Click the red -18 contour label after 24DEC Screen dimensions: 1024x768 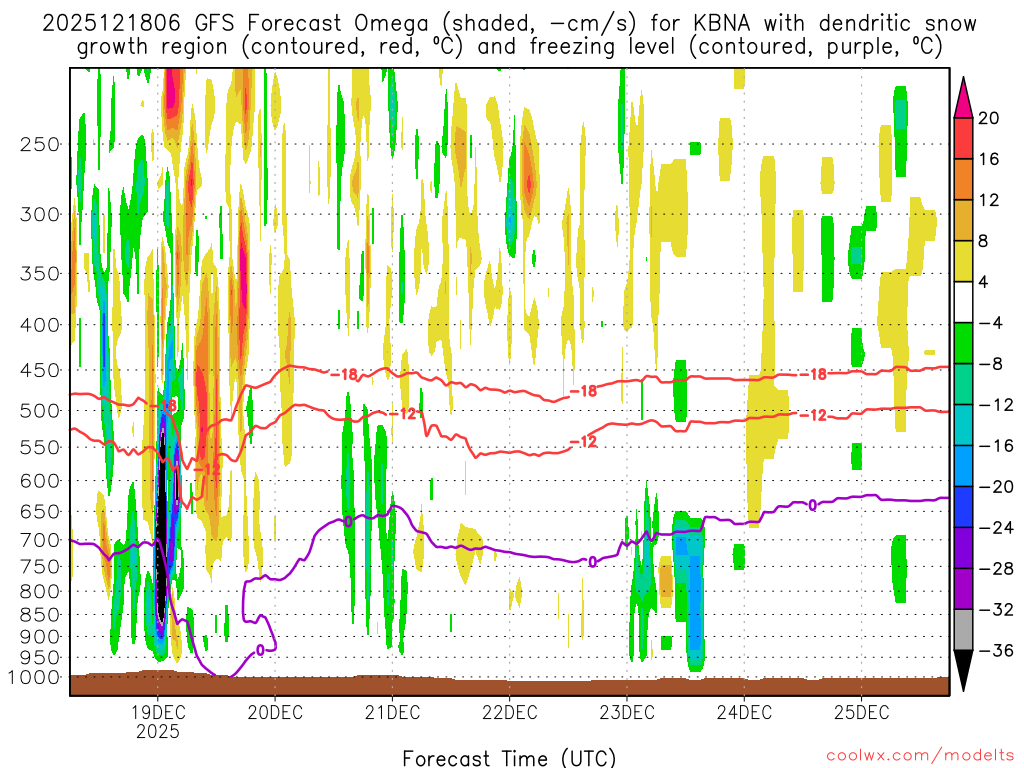pyautogui.click(x=814, y=374)
